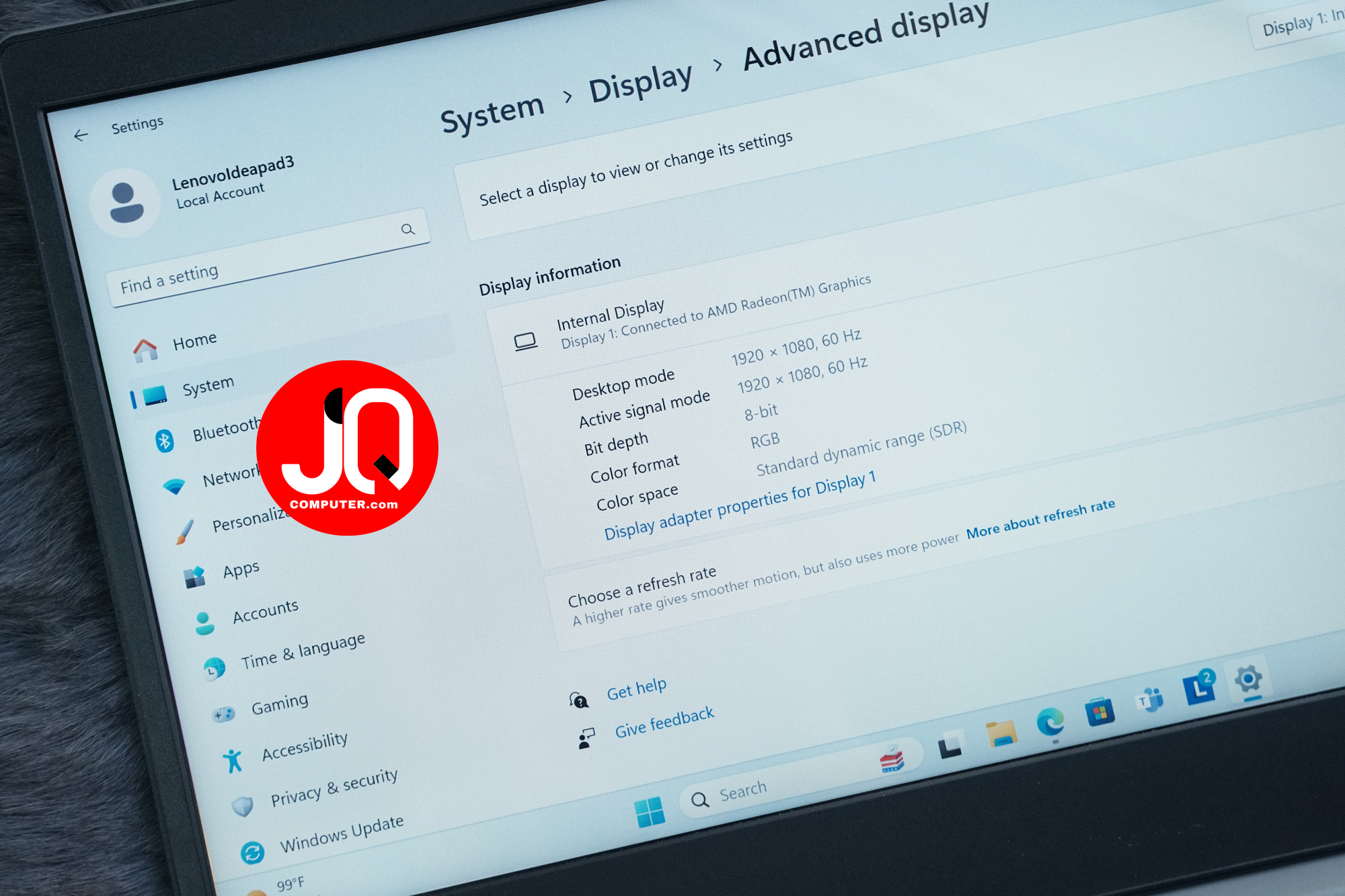This screenshot has width=1345, height=896.
Task: Open Microsoft Store from the taskbar
Action: pyautogui.click(x=1100, y=711)
